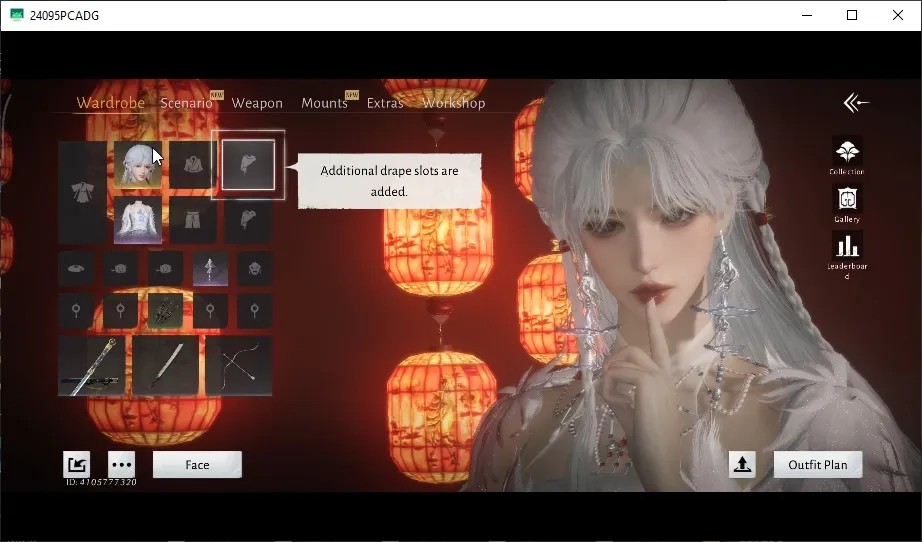Click the upload share icon

(x=742, y=464)
